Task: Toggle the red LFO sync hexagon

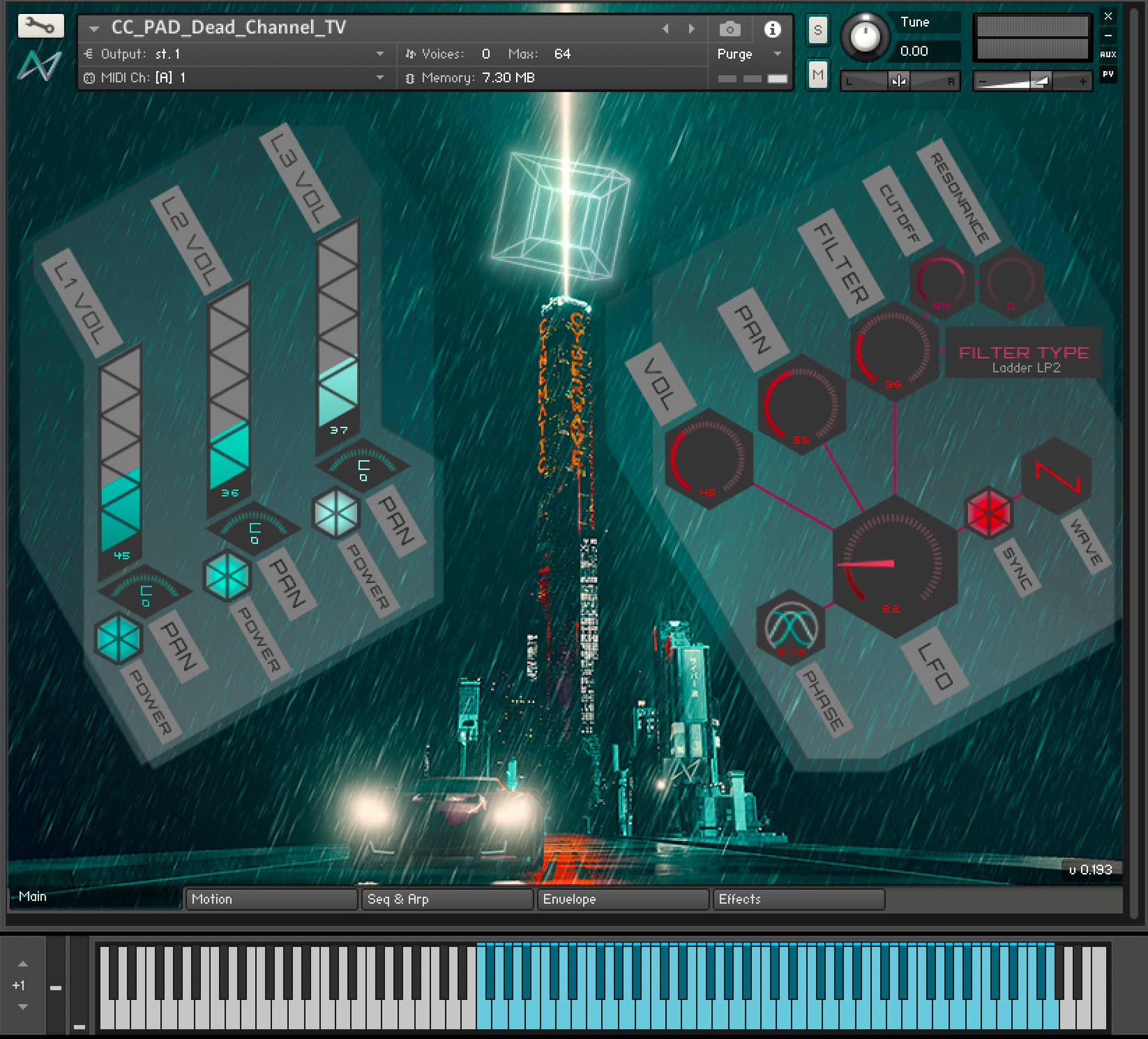Action: pyautogui.click(x=988, y=513)
